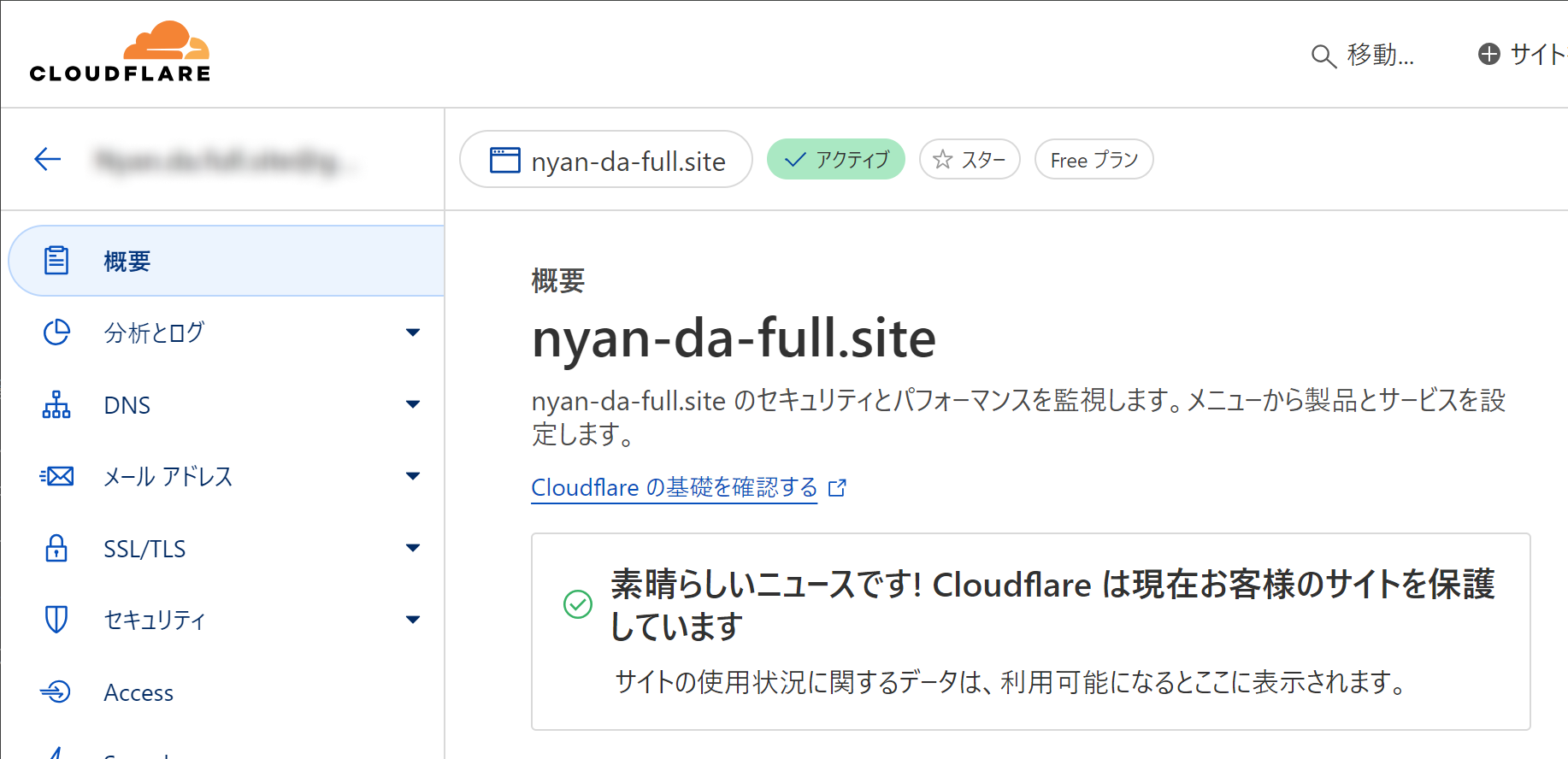This screenshot has width=1568, height=759.
Task: Open the セキュリティ menu item
Action: click(x=227, y=620)
